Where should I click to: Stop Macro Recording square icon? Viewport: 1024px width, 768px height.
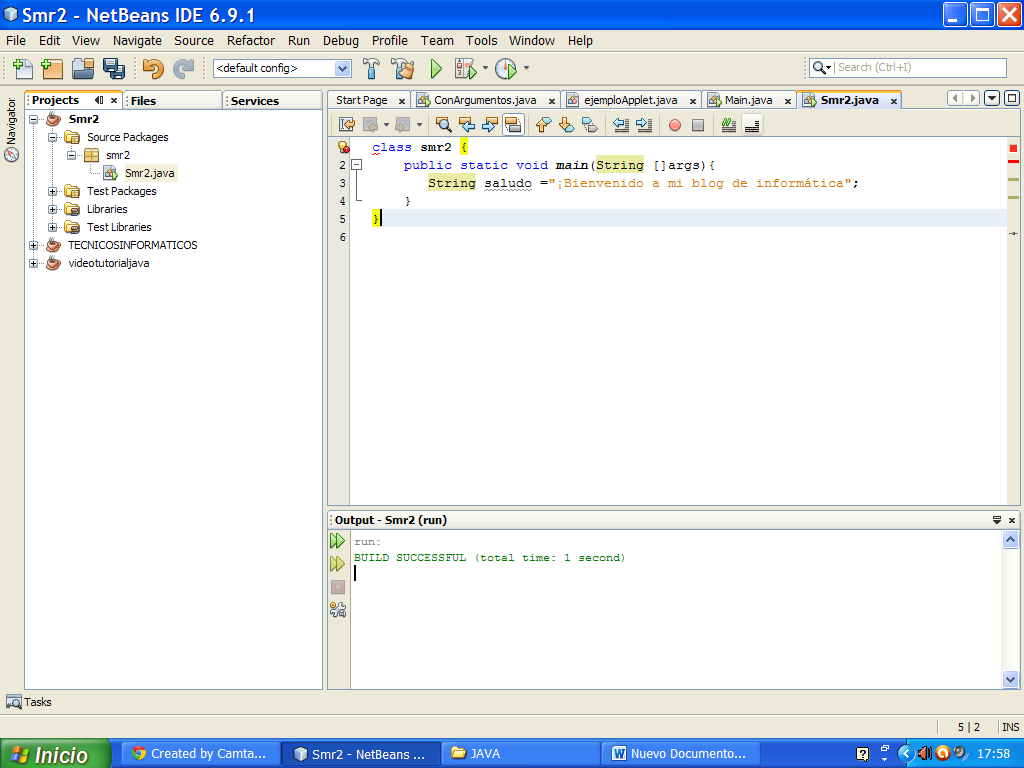point(698,125)
